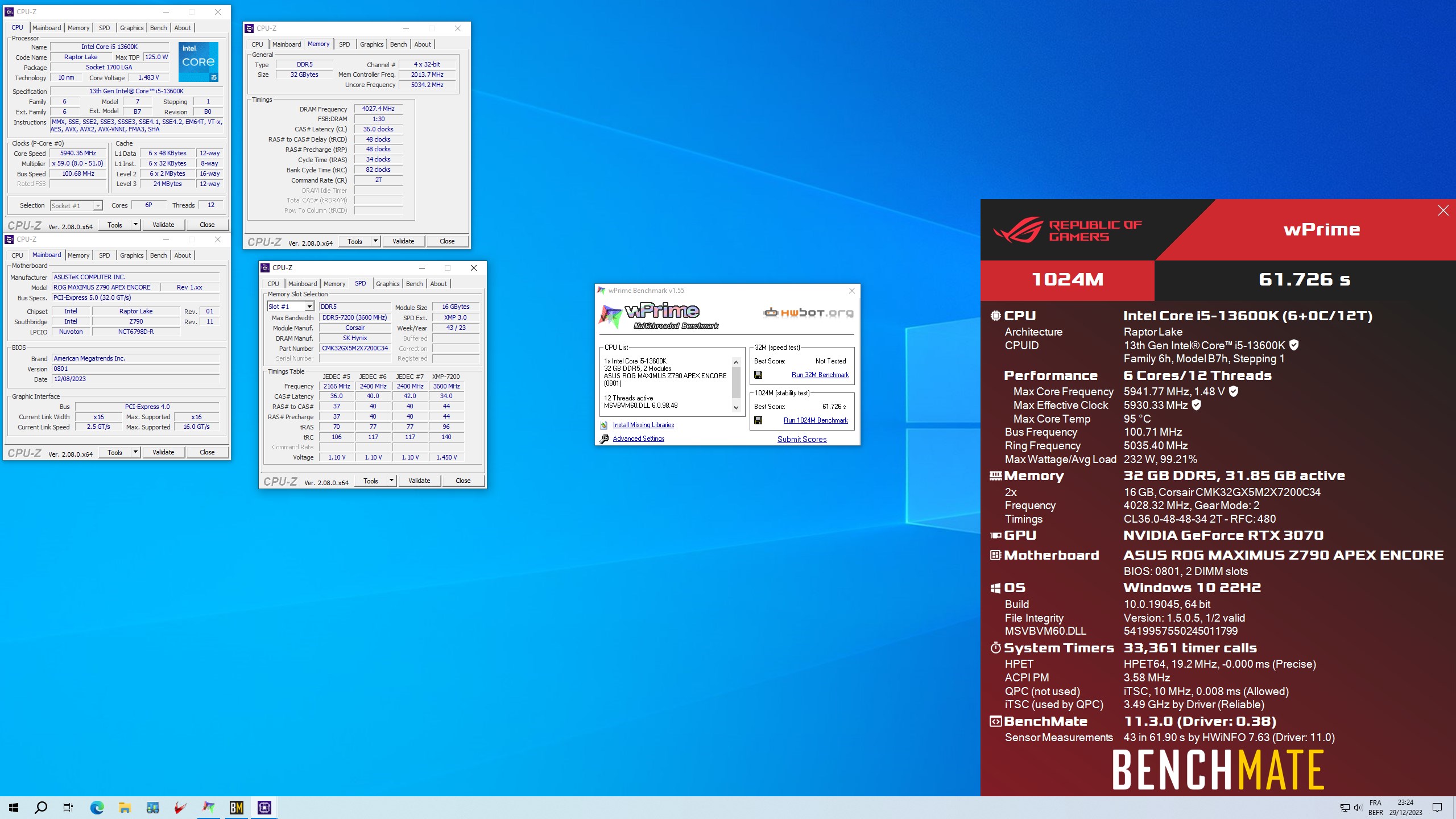Click the wPrime CPU List scroll up arrow
The image size is (1456, 819).
coord(736,362)
